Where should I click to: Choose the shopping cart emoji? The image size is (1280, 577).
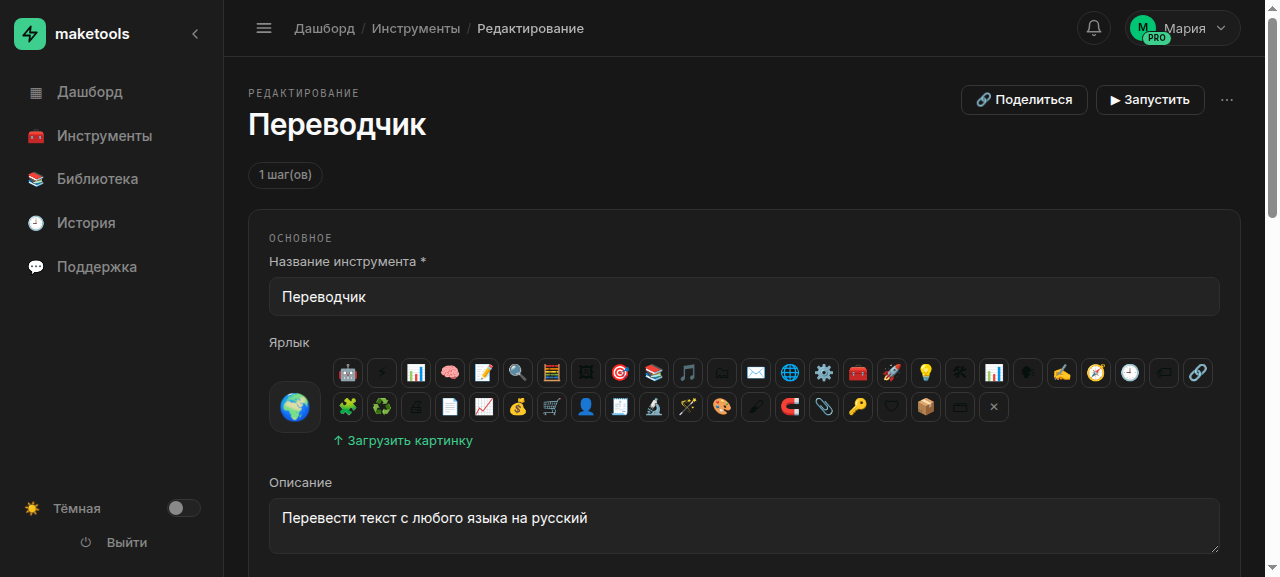pos(552,407)
